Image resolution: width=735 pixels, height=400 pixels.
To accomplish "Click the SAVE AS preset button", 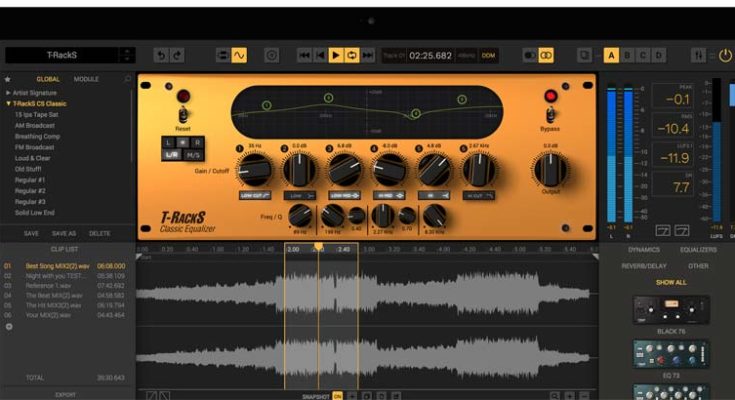I will click(64, 233).
